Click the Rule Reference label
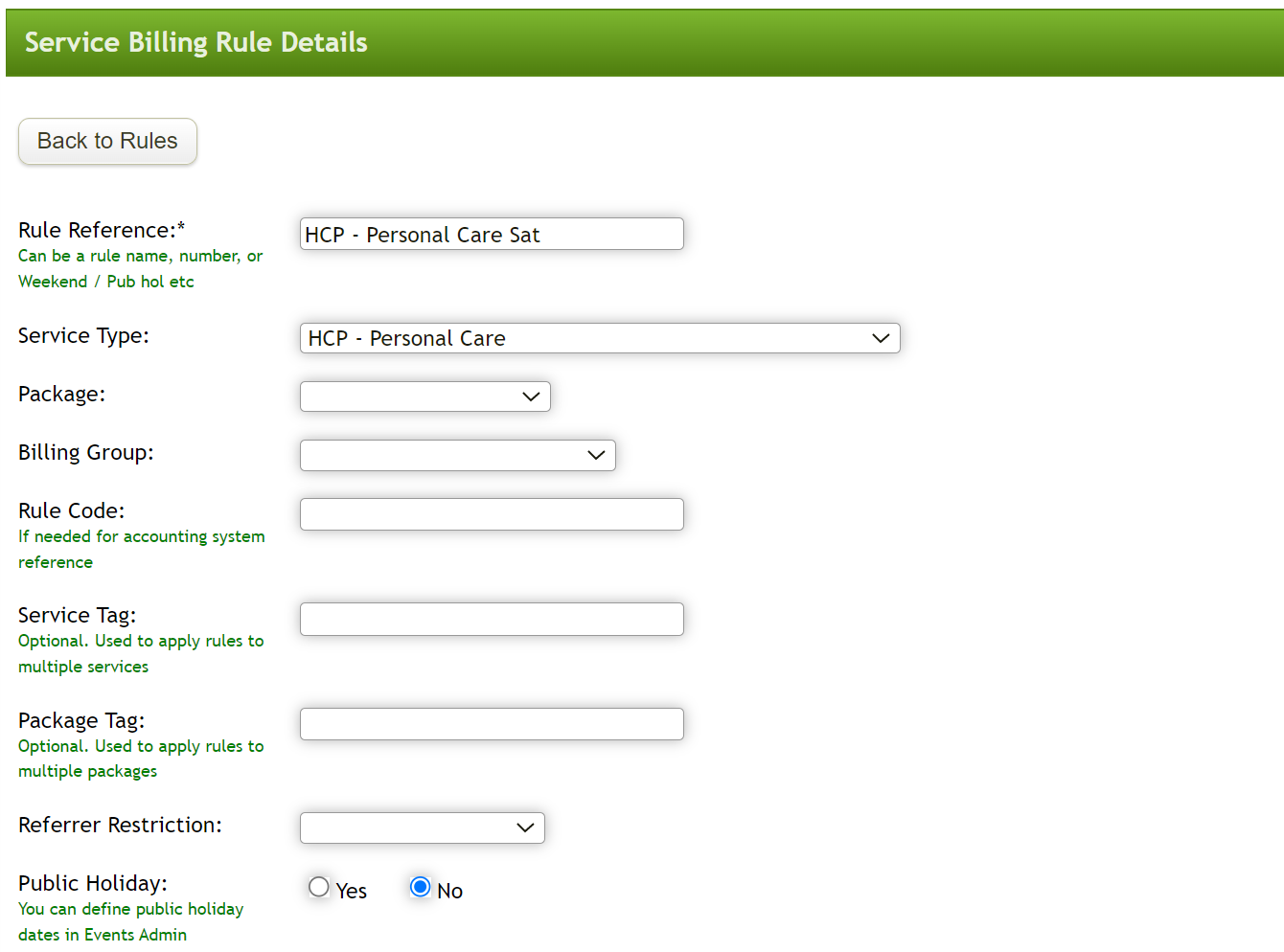1284x952 pixels. 101,230
